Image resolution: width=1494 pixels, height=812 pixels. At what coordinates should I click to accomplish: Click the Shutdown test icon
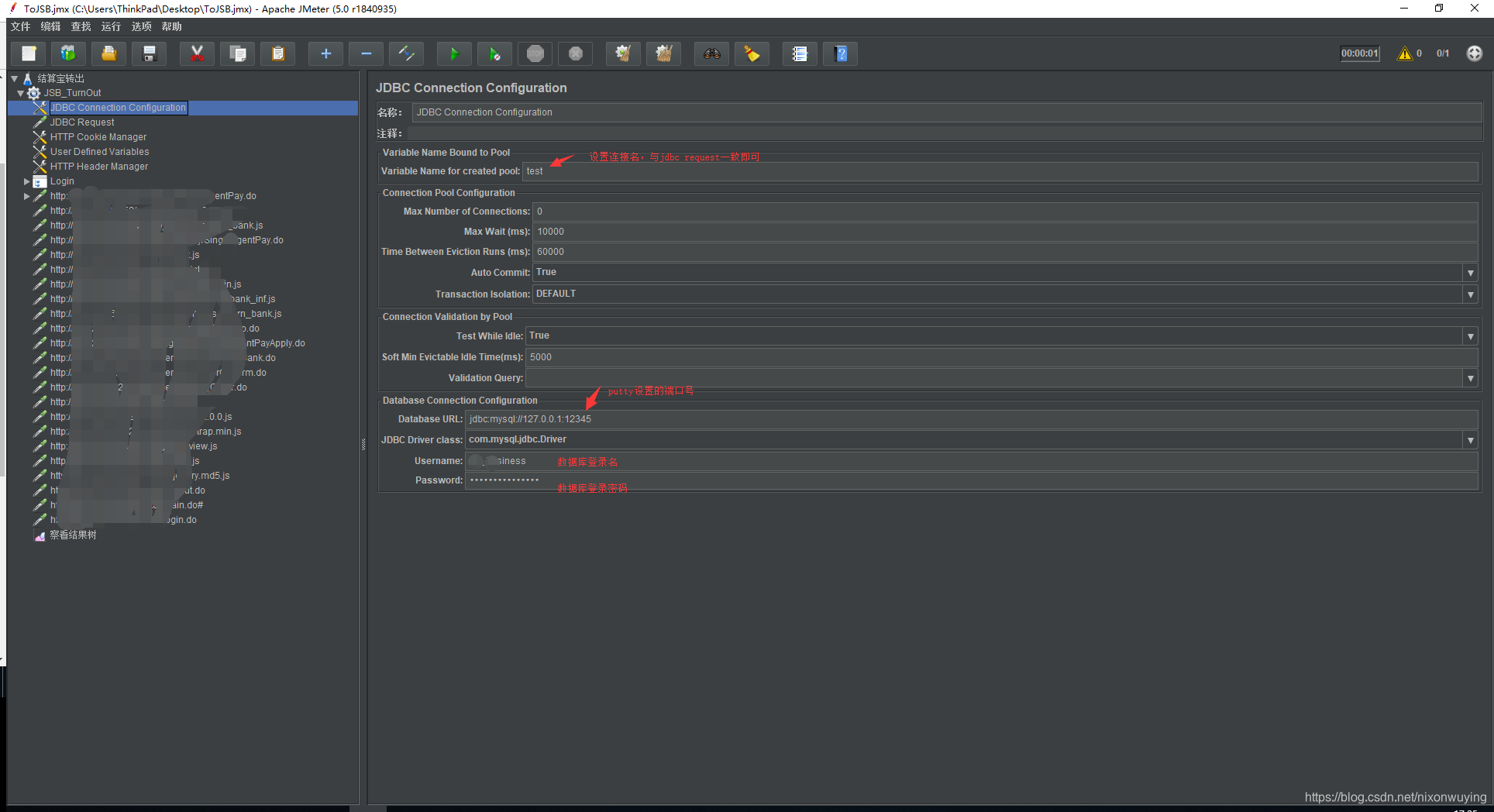click(x=576, y=53)
